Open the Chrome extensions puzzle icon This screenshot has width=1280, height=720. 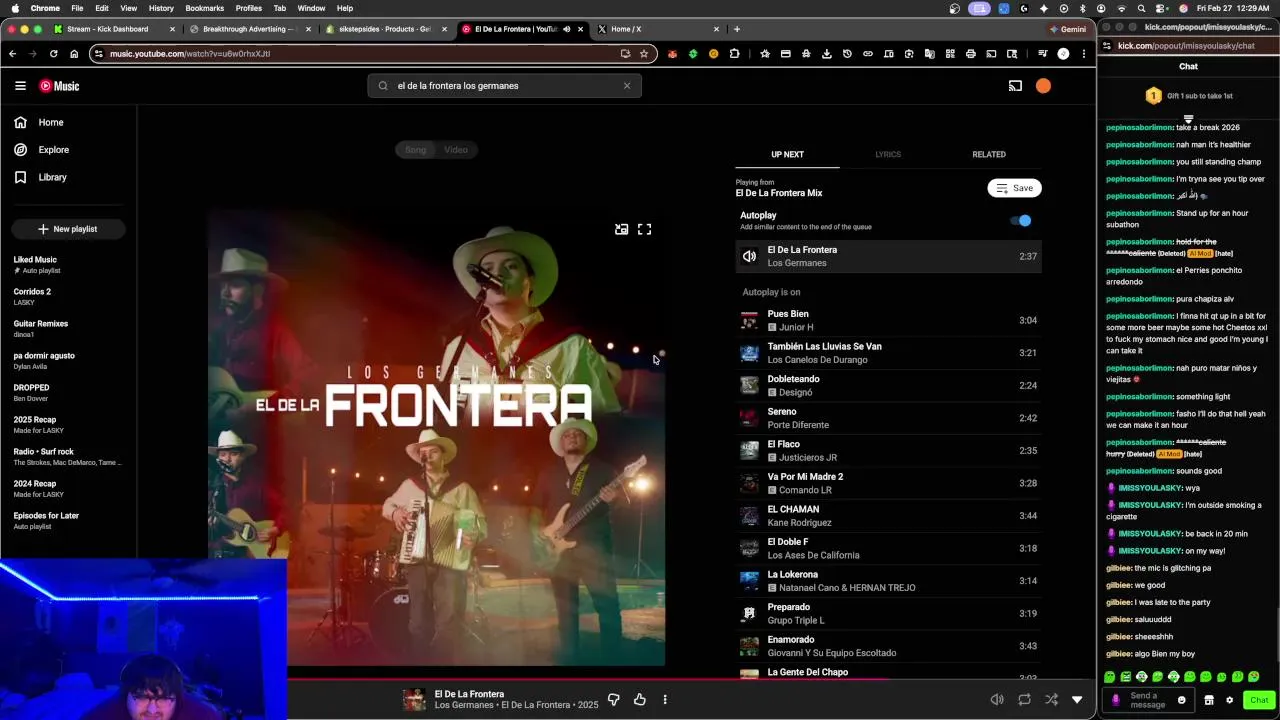[735, 54]
